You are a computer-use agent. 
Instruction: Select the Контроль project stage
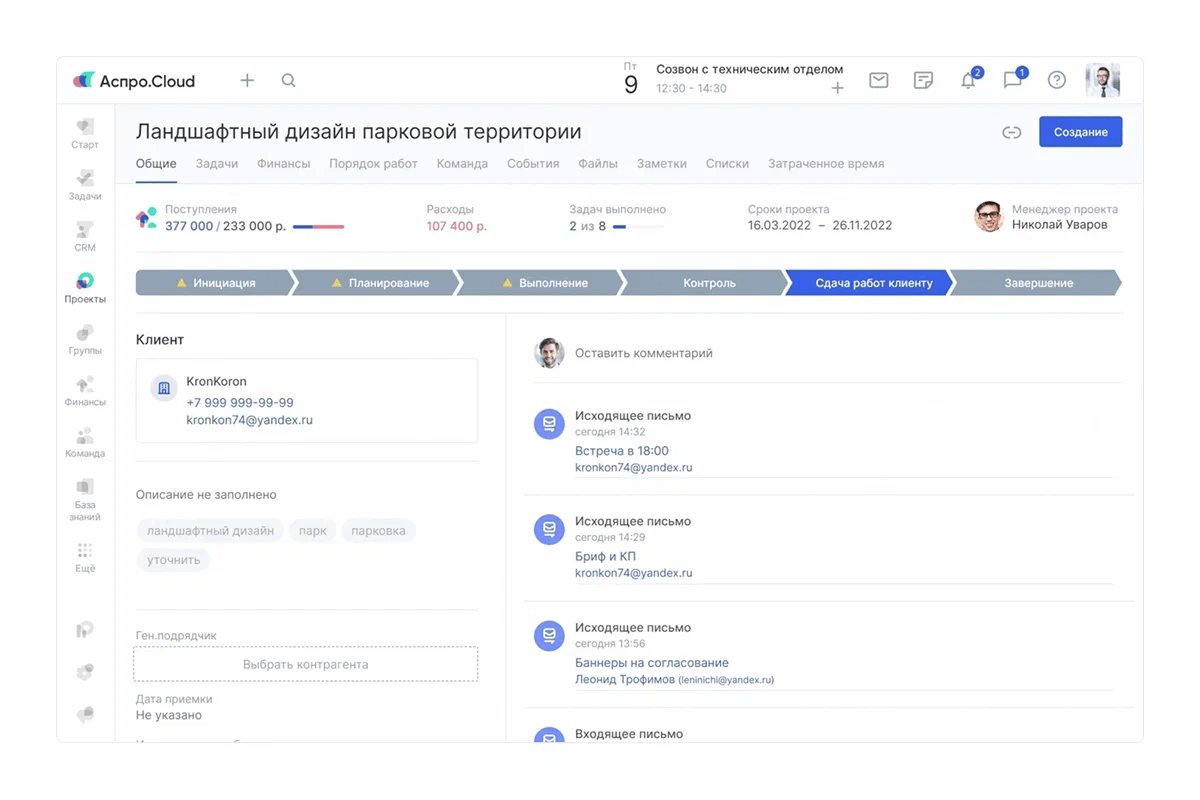[709, 283]
